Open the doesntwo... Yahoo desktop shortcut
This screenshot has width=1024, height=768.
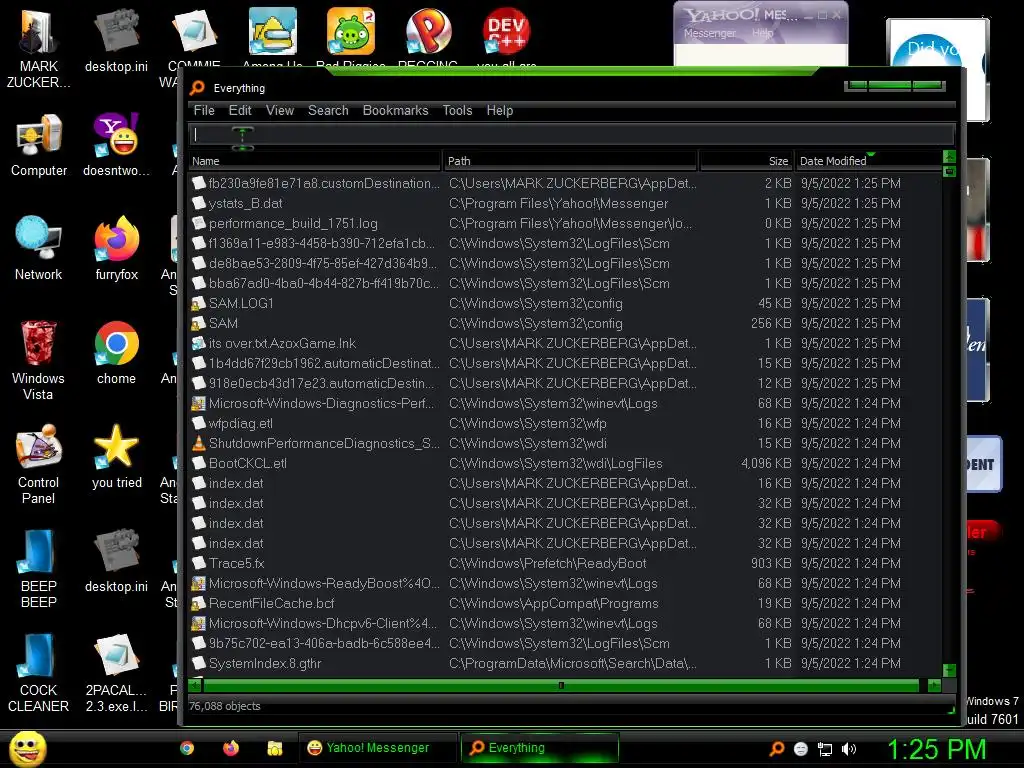pyautogui.click(x=116, y=145)
